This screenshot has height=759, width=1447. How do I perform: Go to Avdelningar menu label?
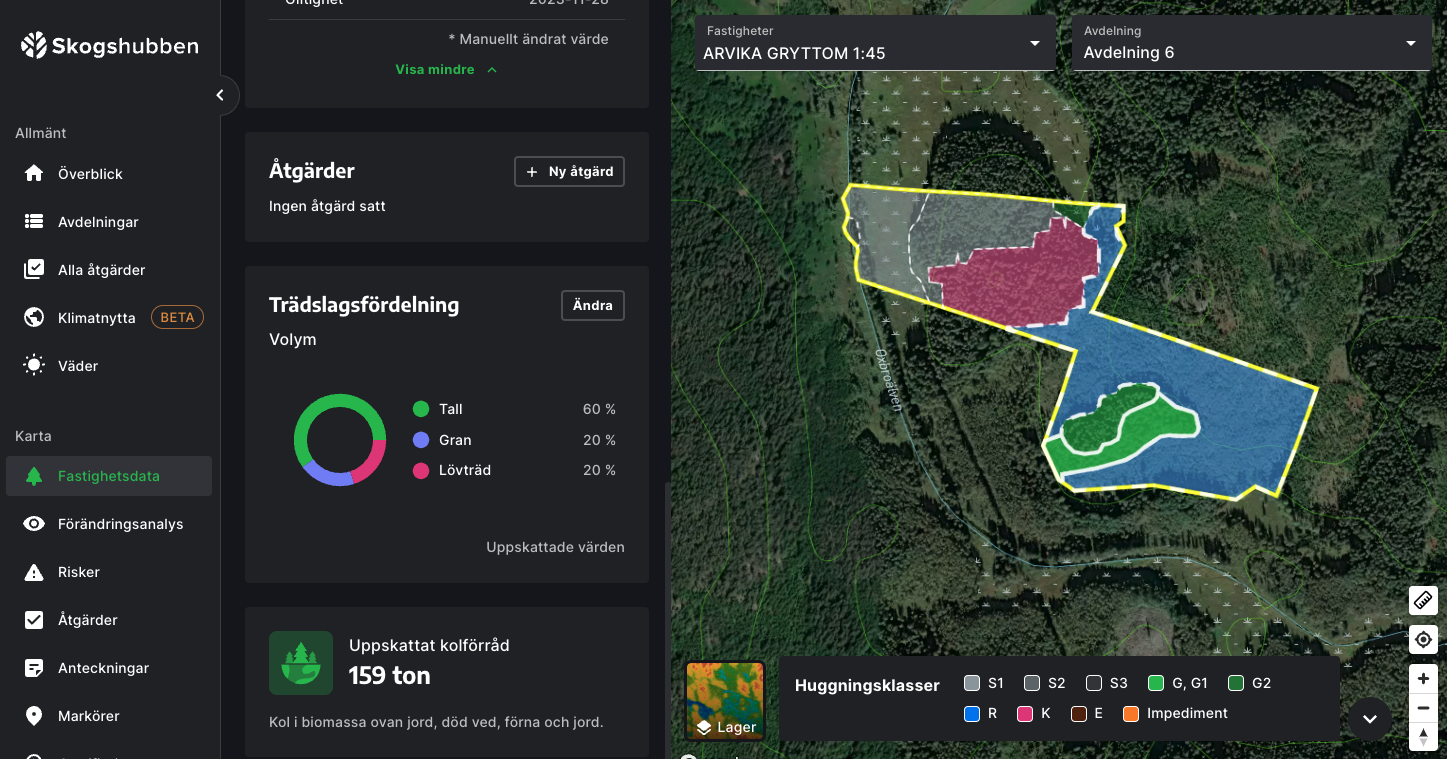pos(98,222)
